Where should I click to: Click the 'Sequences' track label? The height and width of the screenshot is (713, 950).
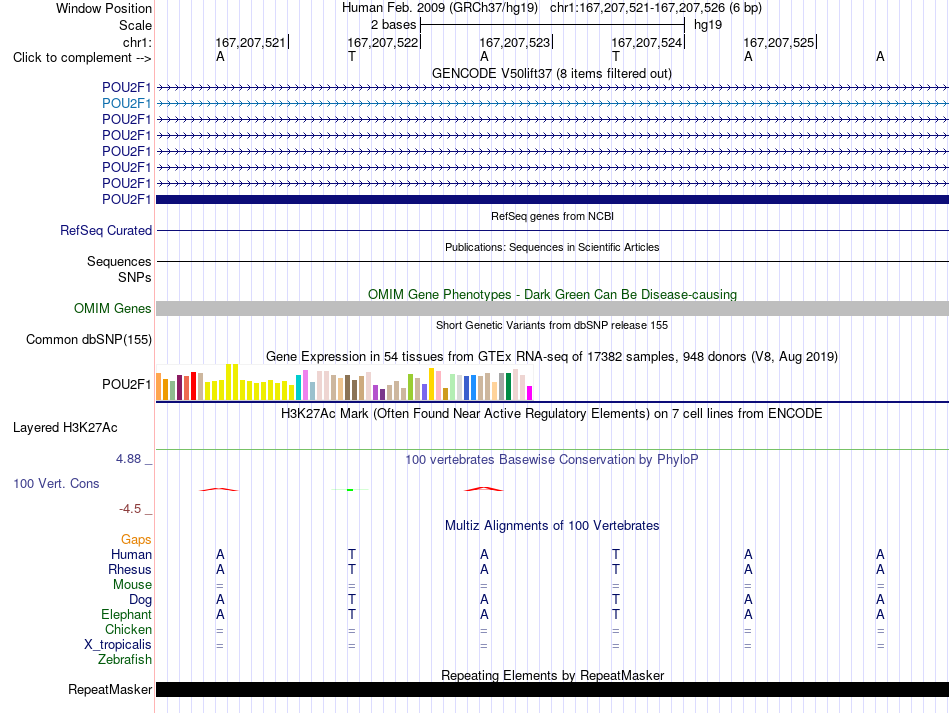tap(119, 261)
